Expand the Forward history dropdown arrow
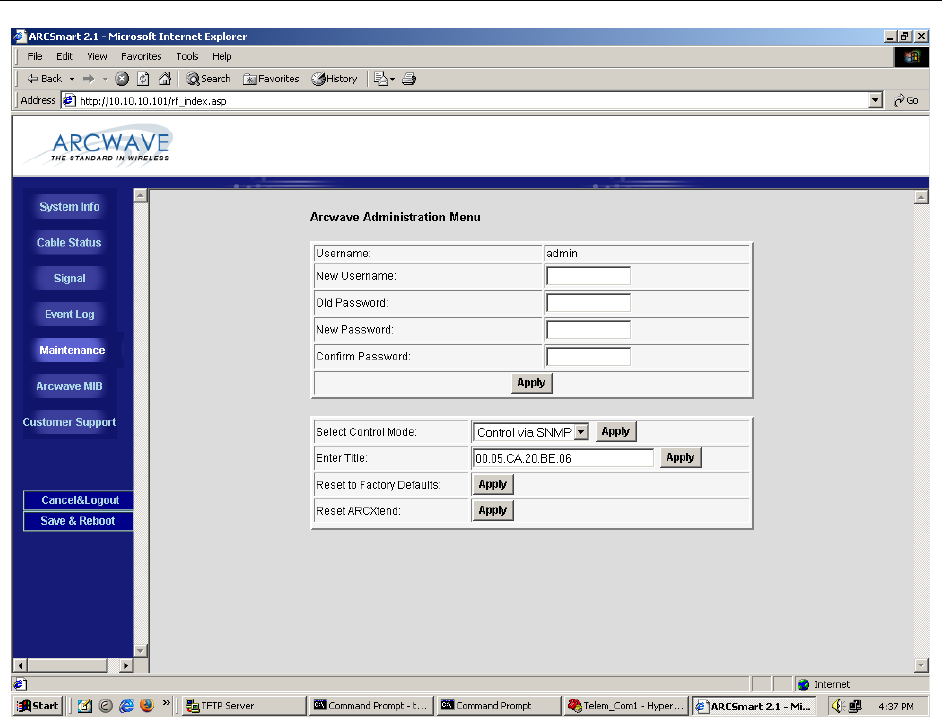The width and height of the screenshot is (942, 717). coord(105,79)
